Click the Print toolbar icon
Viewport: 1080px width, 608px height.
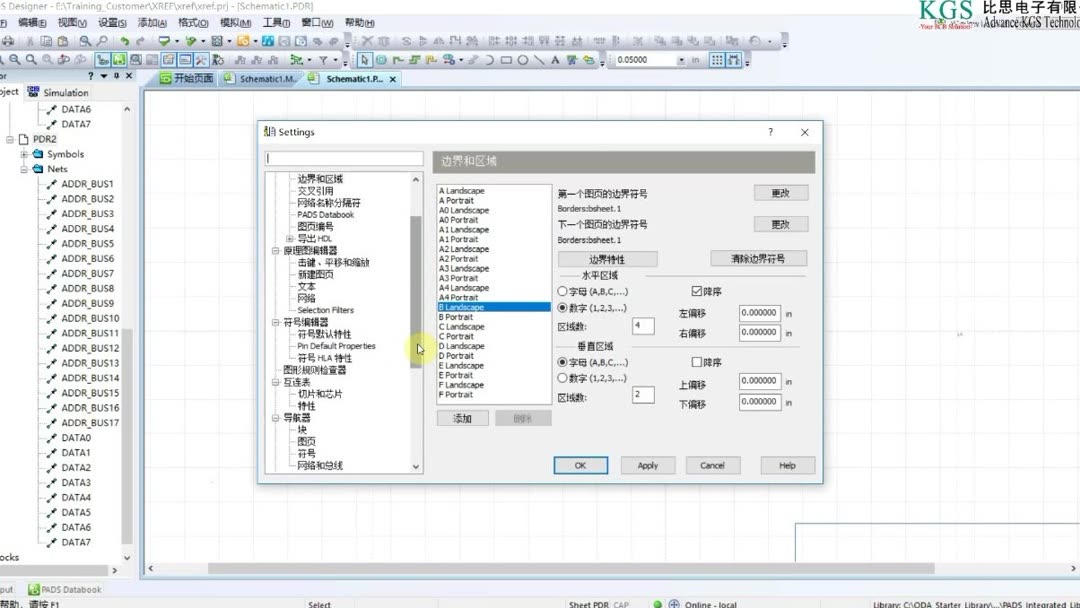click(x=8, y=42)
